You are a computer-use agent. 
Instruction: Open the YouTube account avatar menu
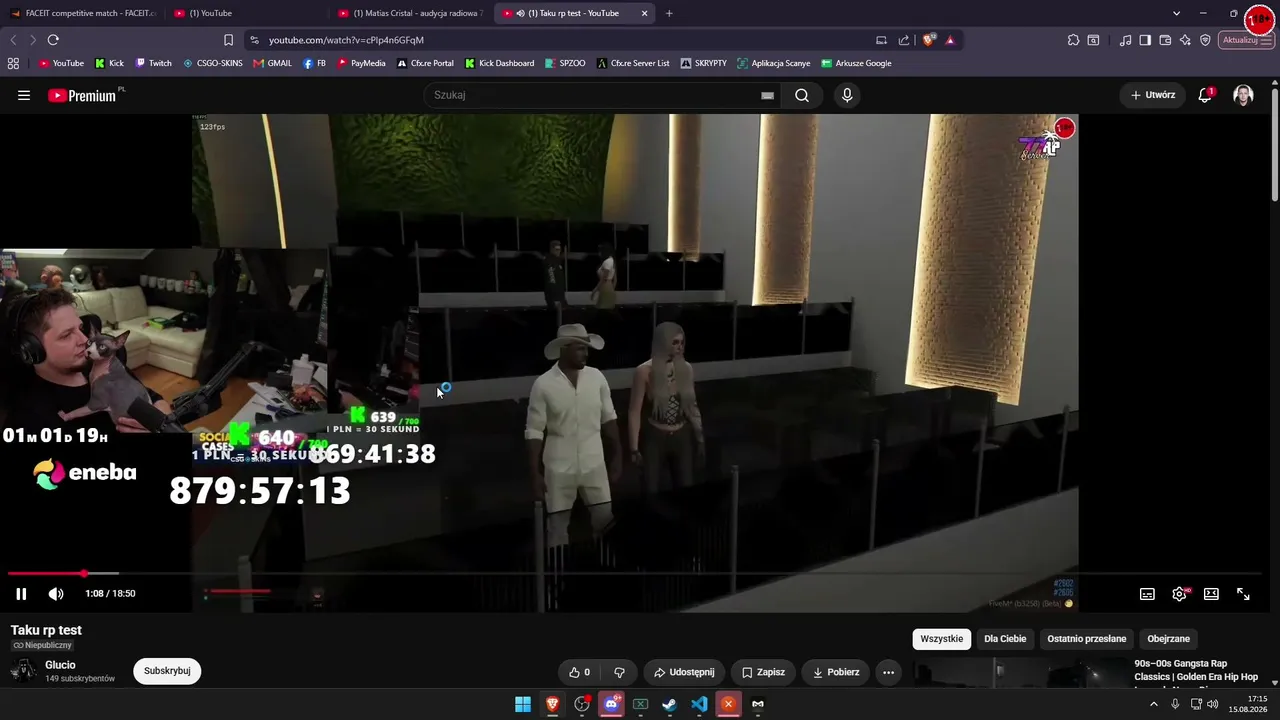pos(1243,95)
